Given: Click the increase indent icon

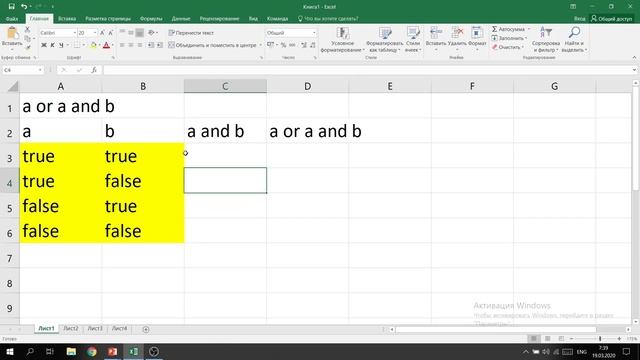Looking at the screenshot, I should tap(160, 45).
